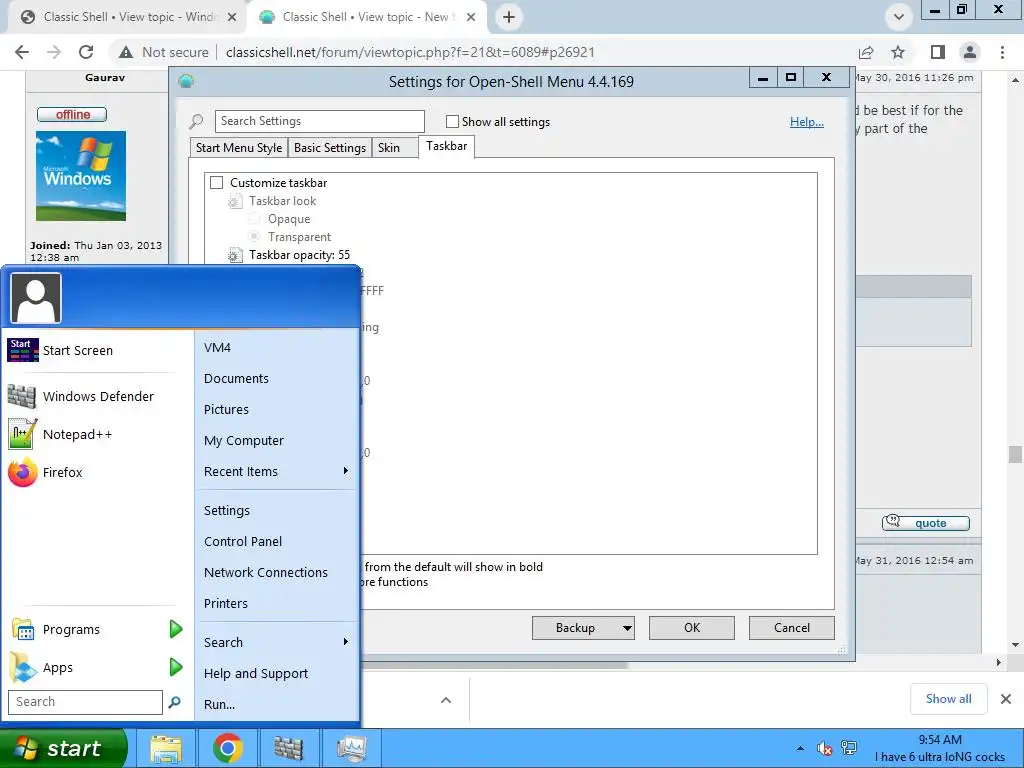Click the green start button
This screenshot has width=1024, height=768.
[63, 748]
